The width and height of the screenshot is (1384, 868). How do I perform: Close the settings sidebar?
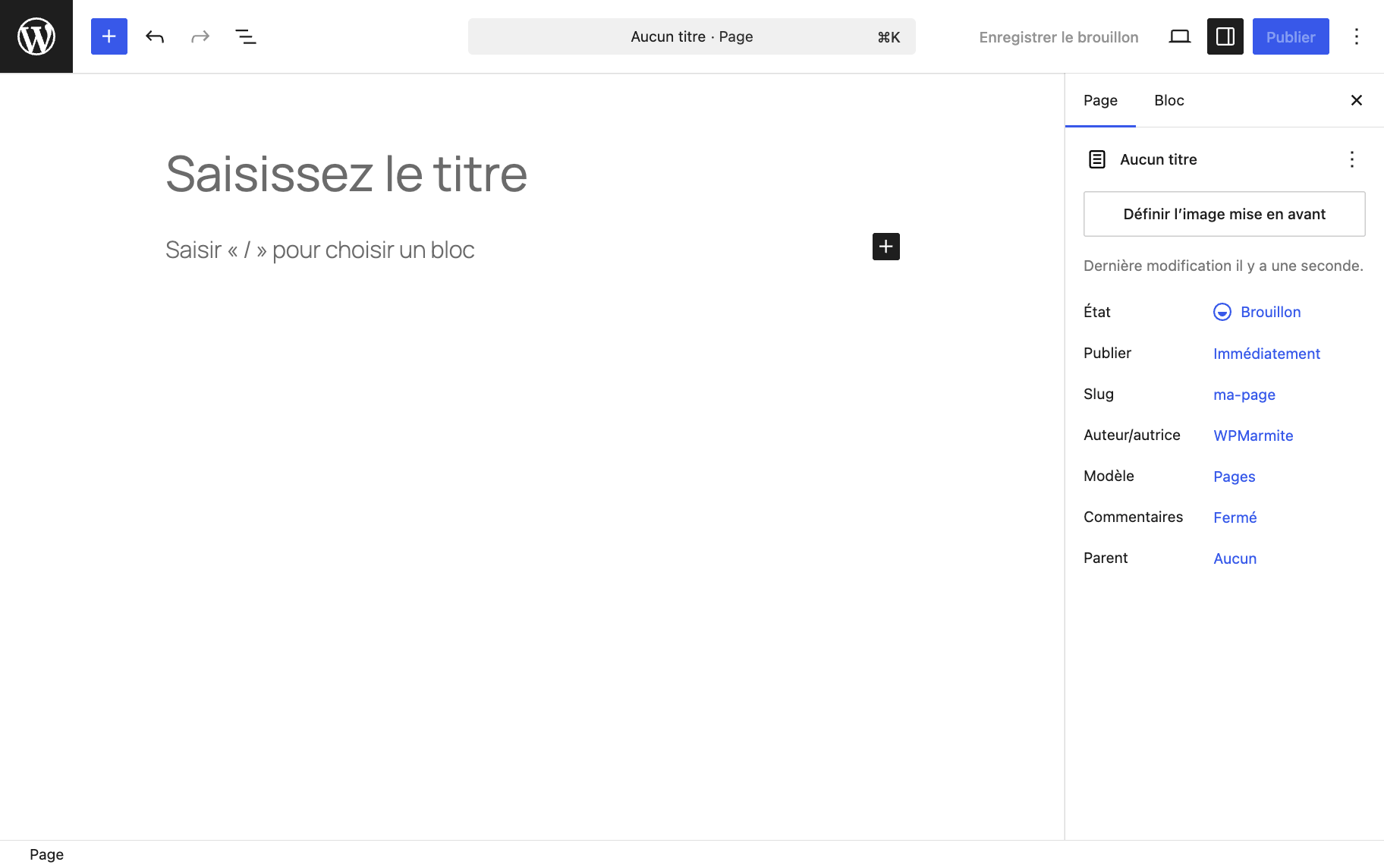point(1357,100)
